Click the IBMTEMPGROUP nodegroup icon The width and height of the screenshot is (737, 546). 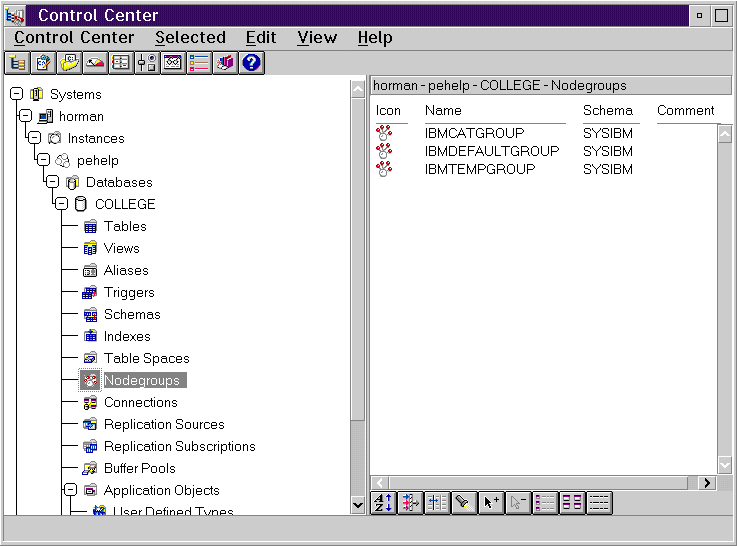384,169
